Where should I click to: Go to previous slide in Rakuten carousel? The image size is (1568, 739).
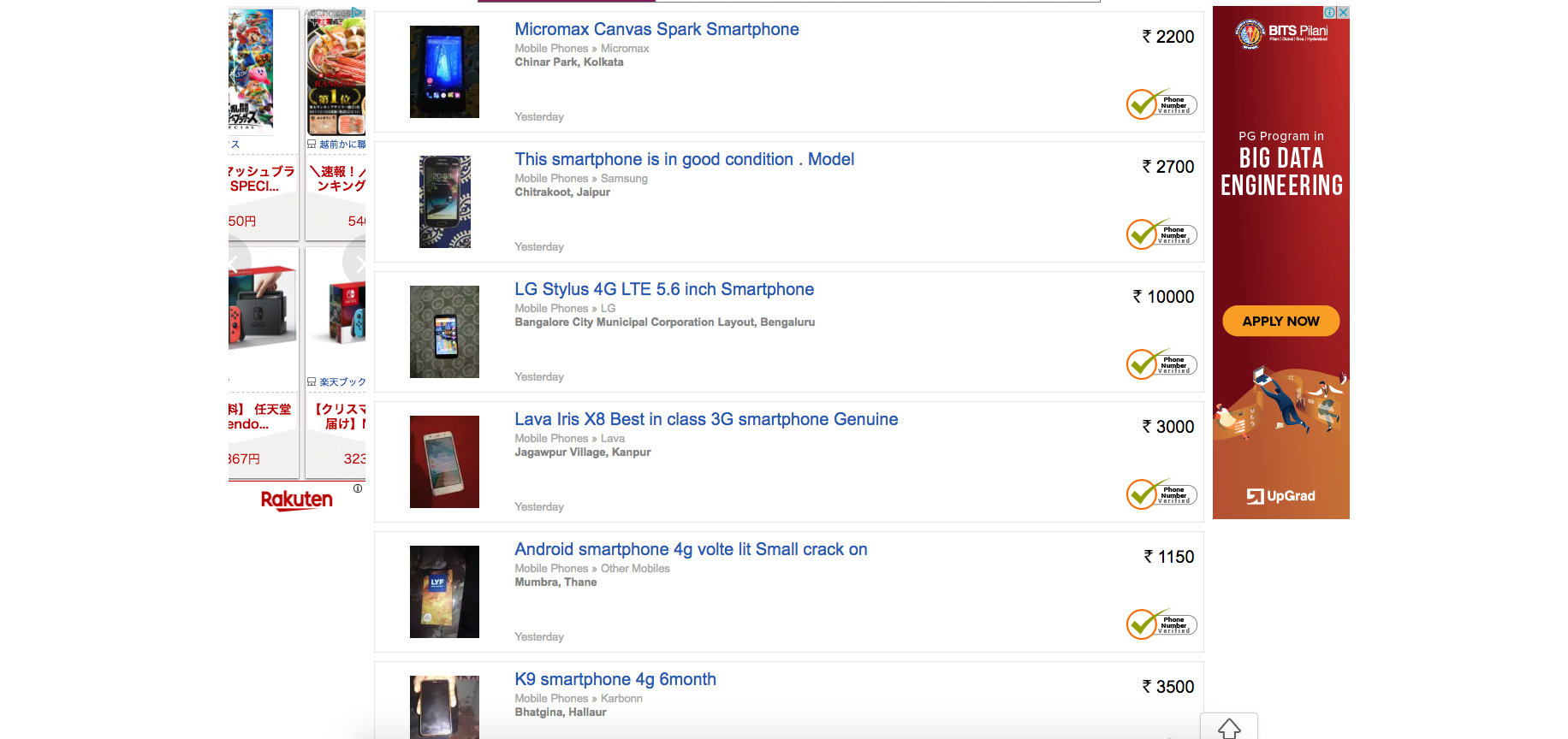click(235, 264)
